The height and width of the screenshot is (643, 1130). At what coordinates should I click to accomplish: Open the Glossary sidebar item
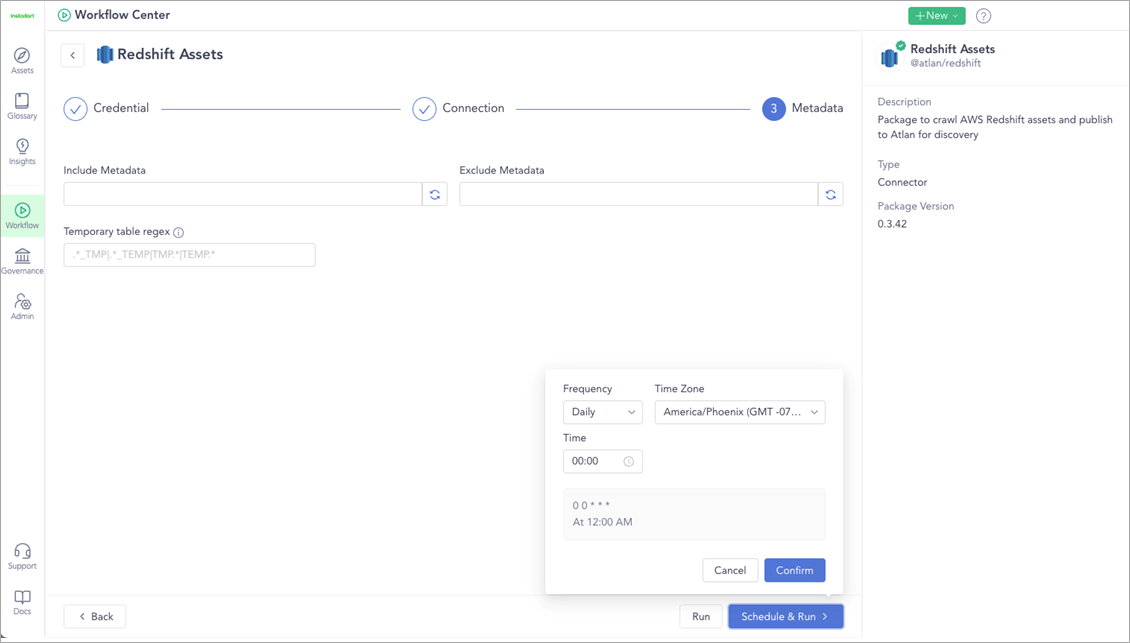[22, 106]
